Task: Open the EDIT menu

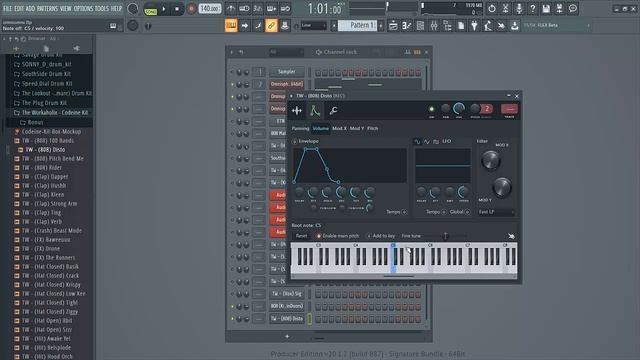Action: (19, 9)
